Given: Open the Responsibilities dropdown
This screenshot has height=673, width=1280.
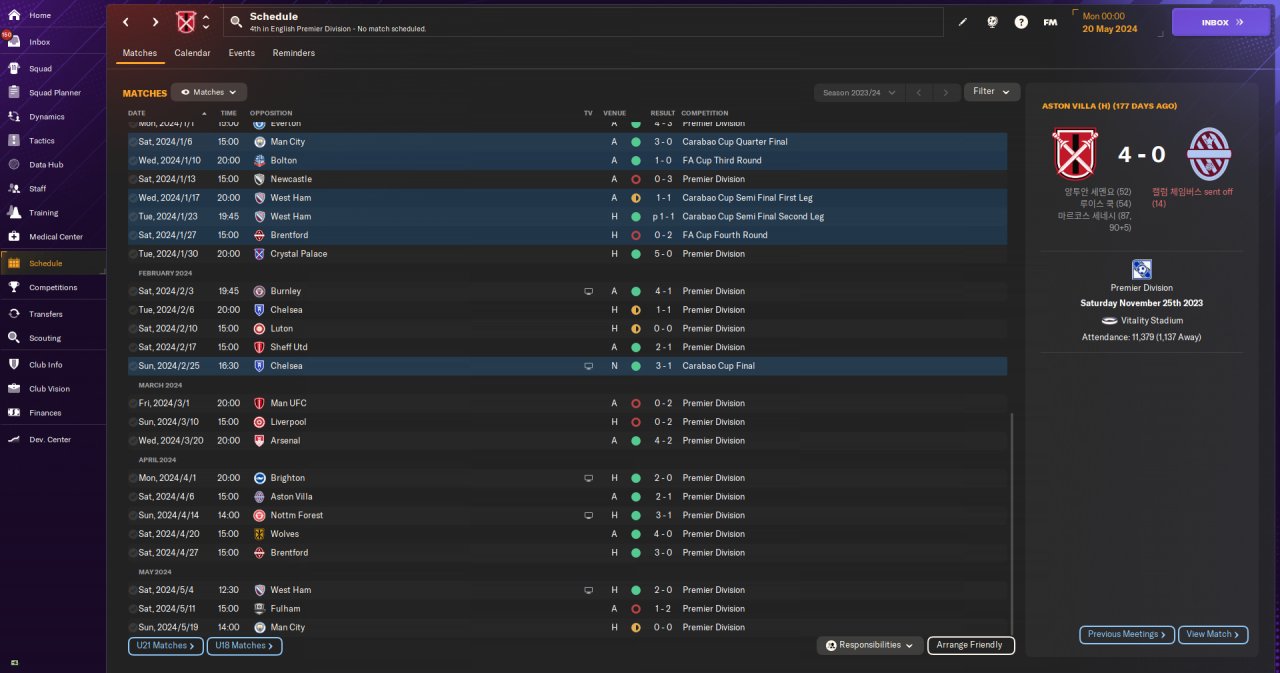Looking at the screenshot, I should point(869,645).
